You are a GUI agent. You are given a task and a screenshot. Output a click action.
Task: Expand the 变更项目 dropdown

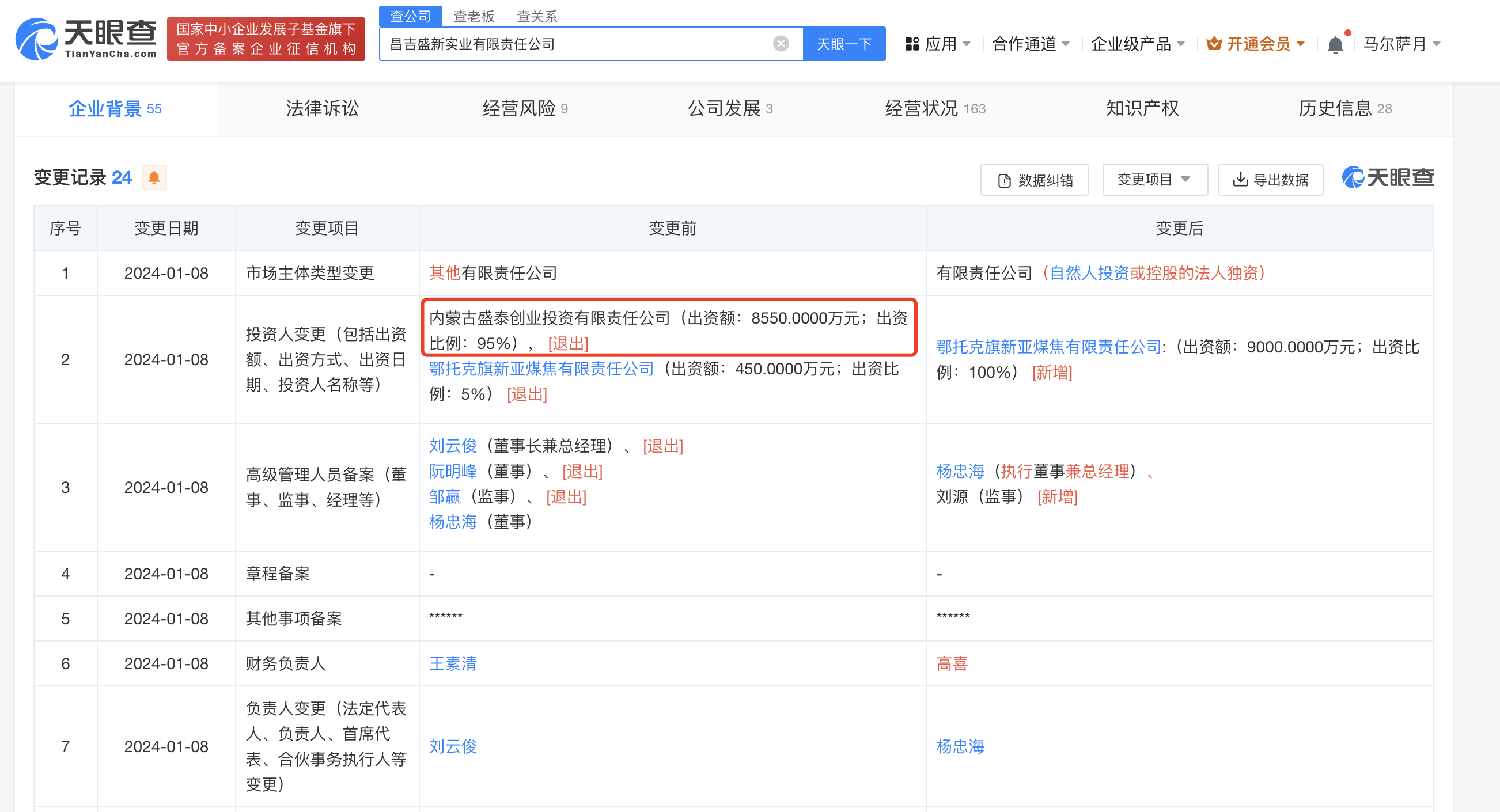click(1154, 179)
